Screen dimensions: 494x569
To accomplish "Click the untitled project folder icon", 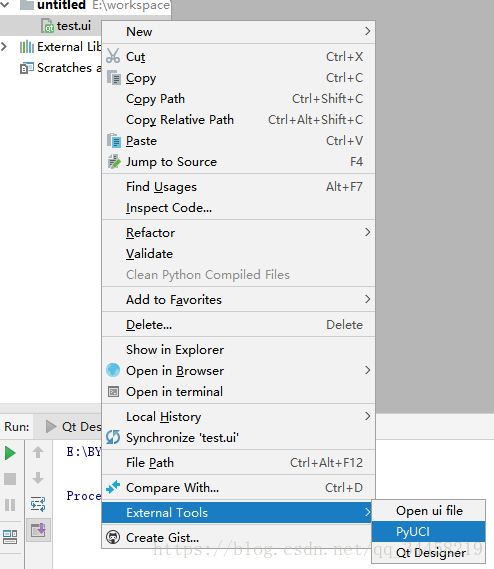I will (26, 5).
